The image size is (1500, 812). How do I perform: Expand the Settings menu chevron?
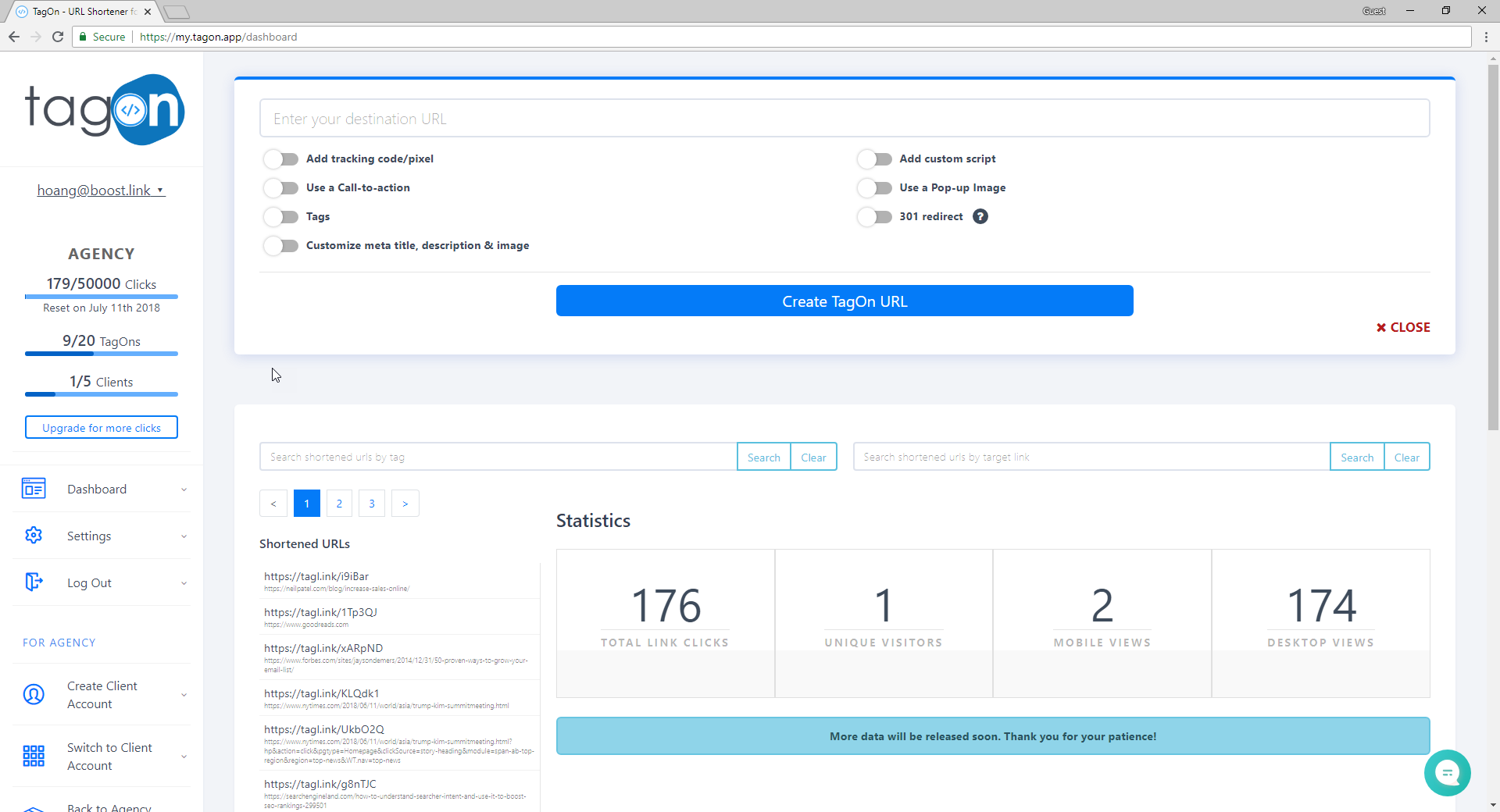[x=184, y=536]
